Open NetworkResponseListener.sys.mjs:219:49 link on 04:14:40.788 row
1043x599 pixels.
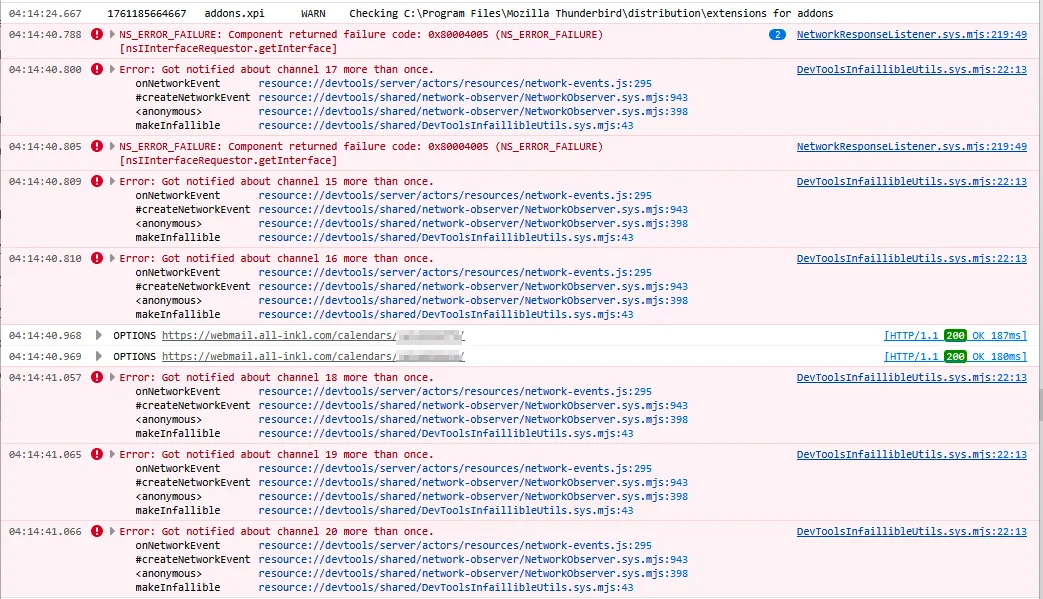pyautogui.click(x=911, y=35)
